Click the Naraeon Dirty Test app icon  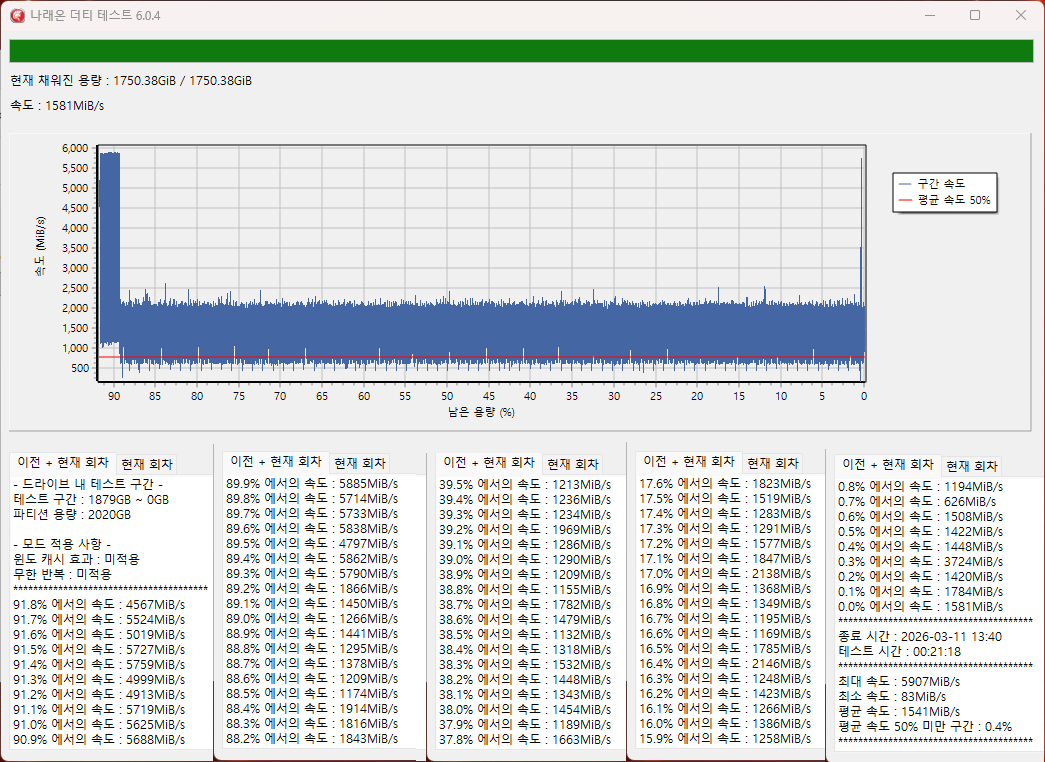click(x=16, y=15)
